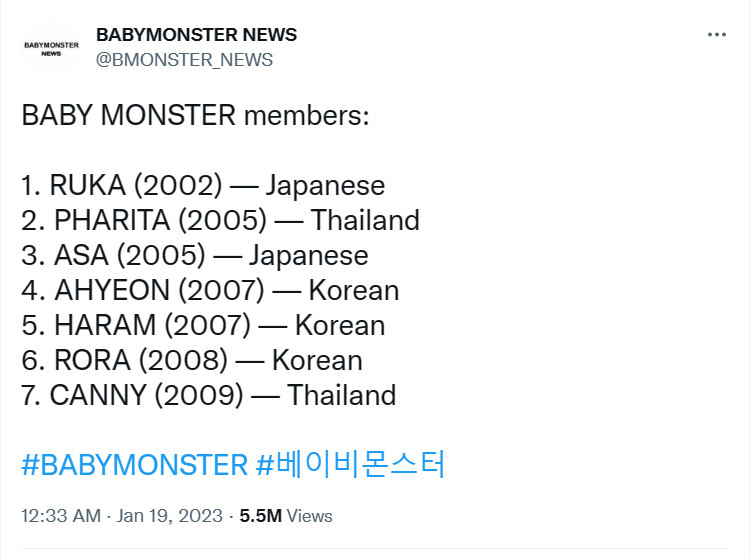Screen dimensions: 751x558
Task: Click the 12:33 AM timestamp
Action: (61, 516)
